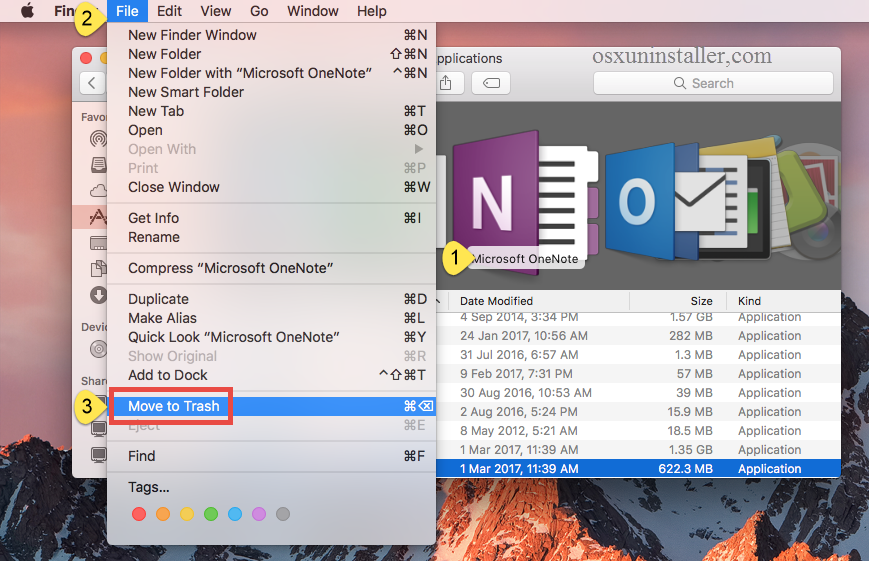This screenshot has width=869, height=561.
Task: Sort by Kind column header
Action: pyautogui.click(x=784, y=301)
